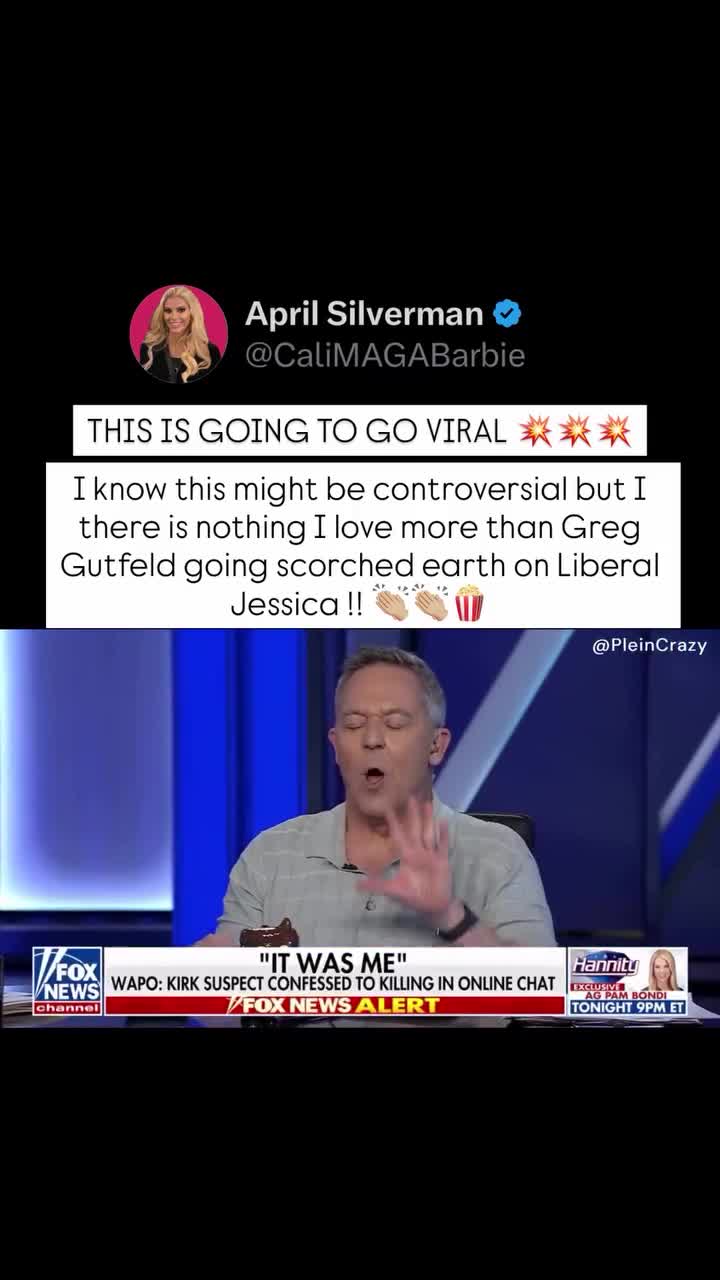Click the blue verified badge icon

click(508, 314)
